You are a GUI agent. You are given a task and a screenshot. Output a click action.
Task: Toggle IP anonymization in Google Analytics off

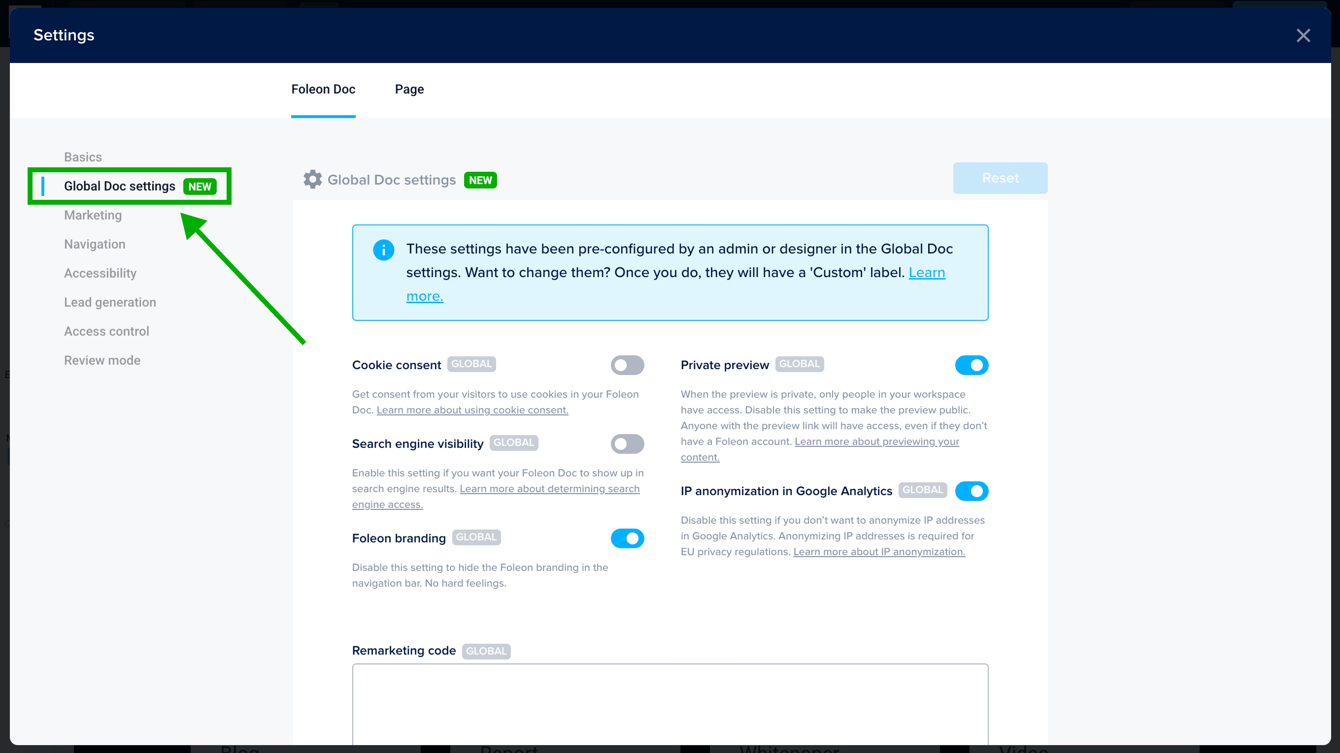pos(971,491)
